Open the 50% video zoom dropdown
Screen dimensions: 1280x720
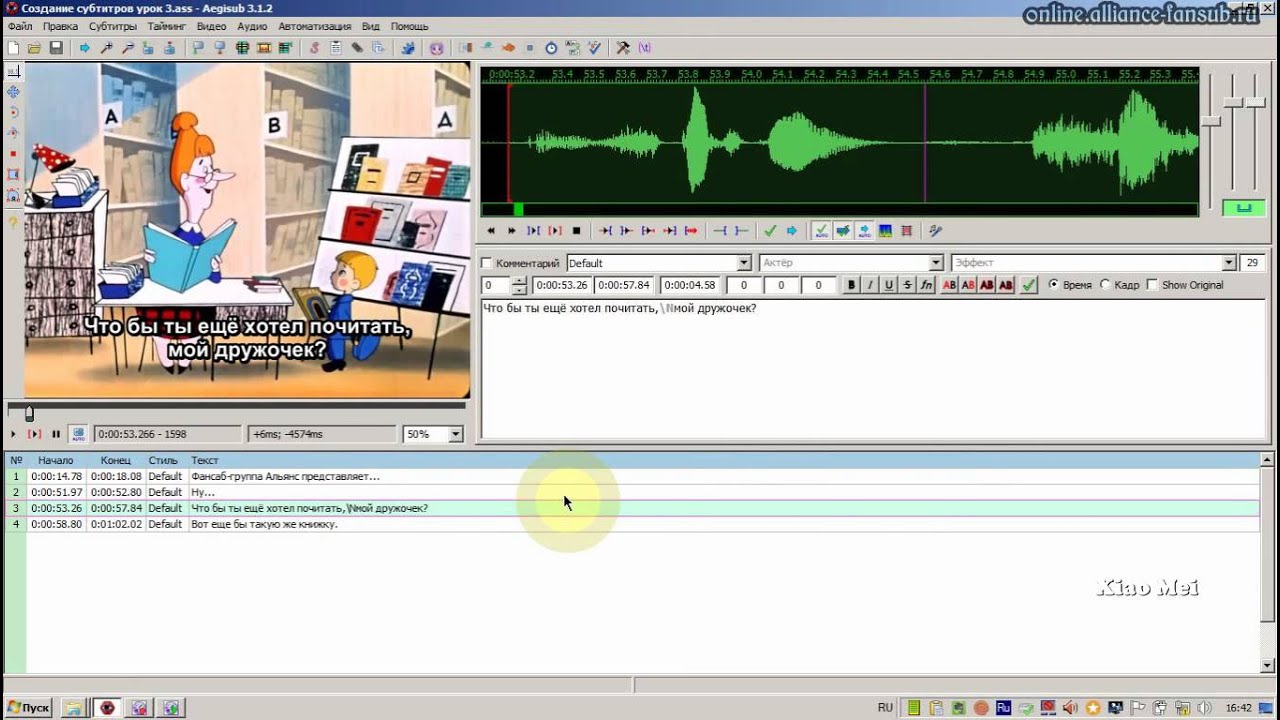tap(456, 434)
